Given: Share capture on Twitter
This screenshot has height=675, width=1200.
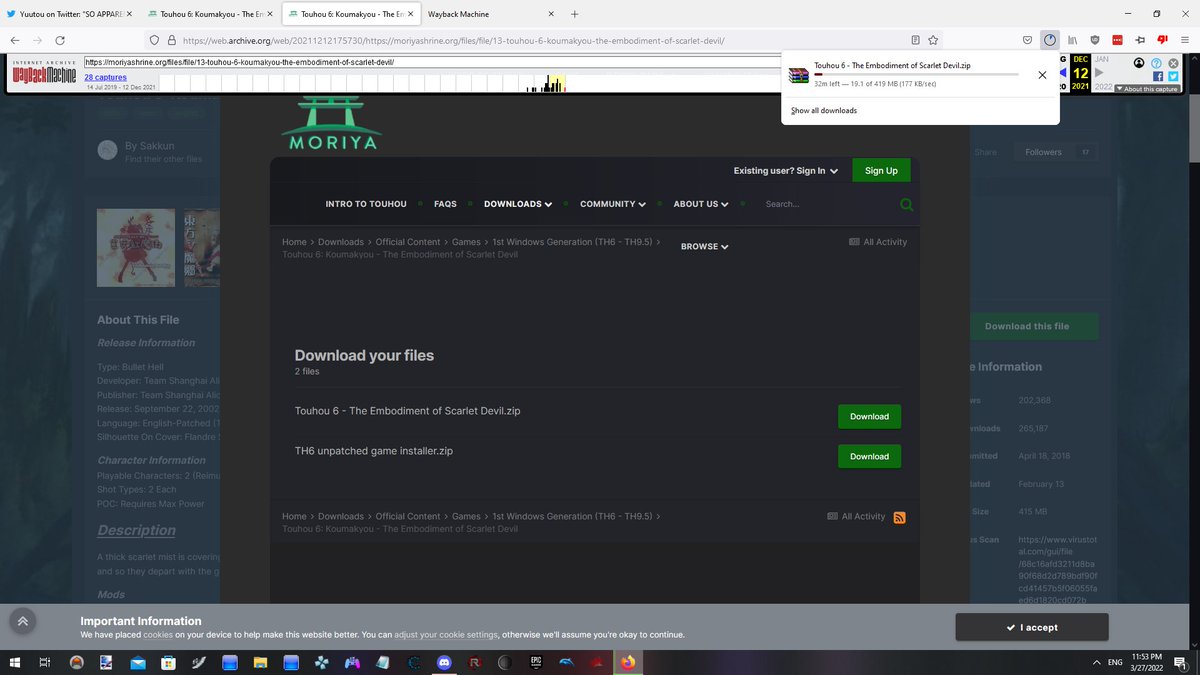Looking at the screenshot, I should tap(1174, 76).
